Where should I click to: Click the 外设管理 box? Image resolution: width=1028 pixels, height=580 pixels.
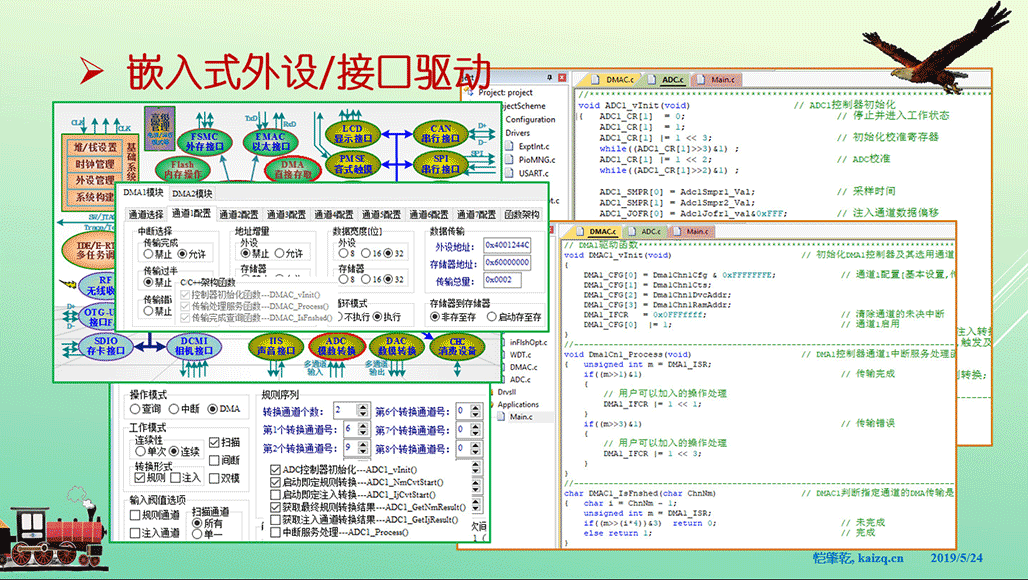click(x=96, y=180)
